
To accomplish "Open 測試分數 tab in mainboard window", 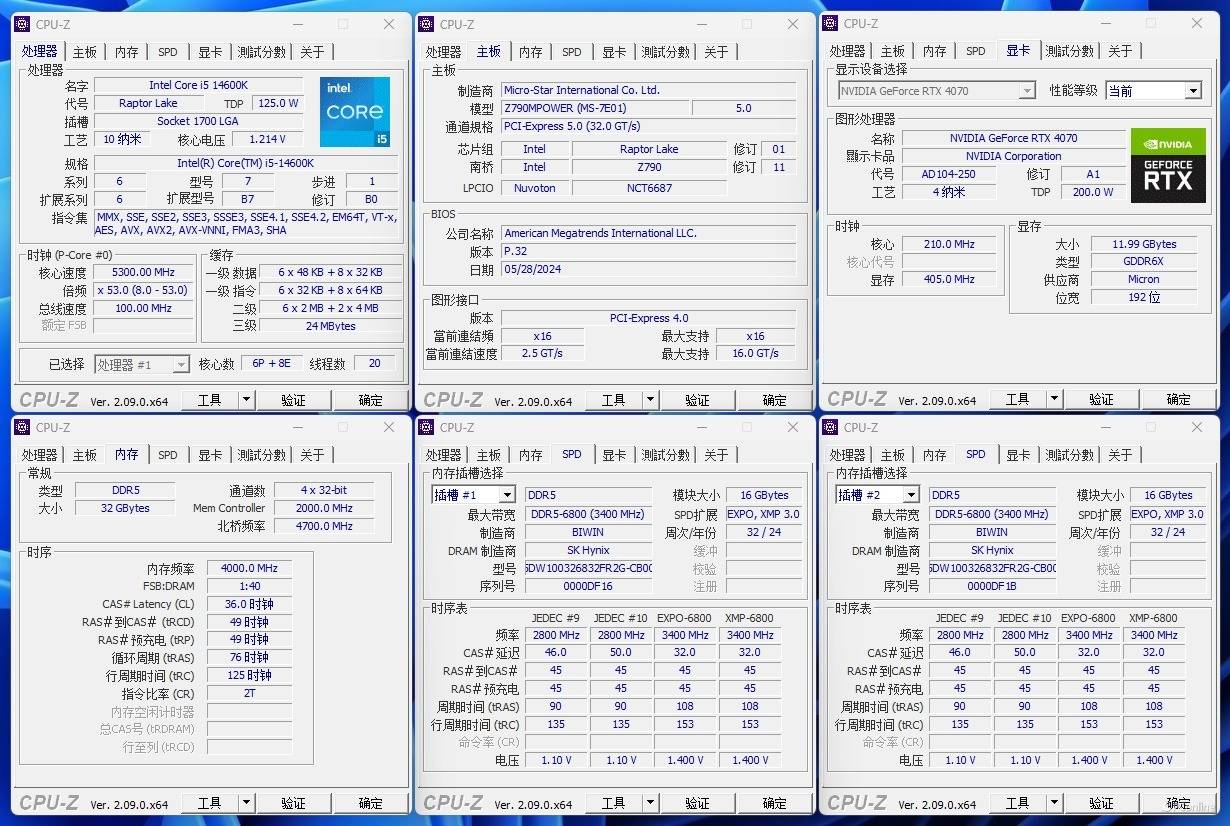I will (x=665, y=52).
